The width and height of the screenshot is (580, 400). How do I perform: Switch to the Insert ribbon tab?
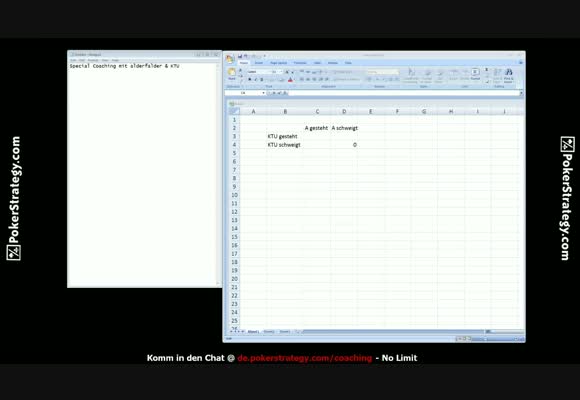click(259, 63)
